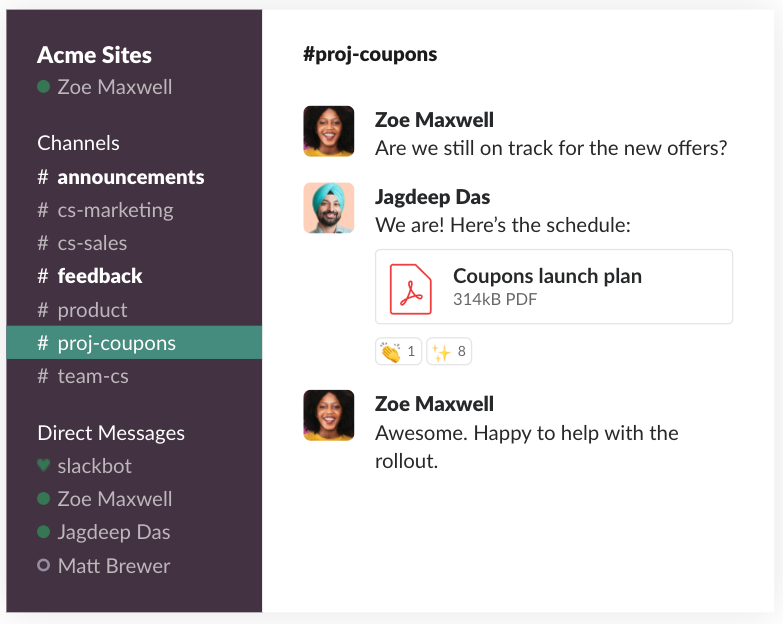Click the #proj-coupons channel title
The height and width of the screenshot is (624, 783).
point(370,54)
